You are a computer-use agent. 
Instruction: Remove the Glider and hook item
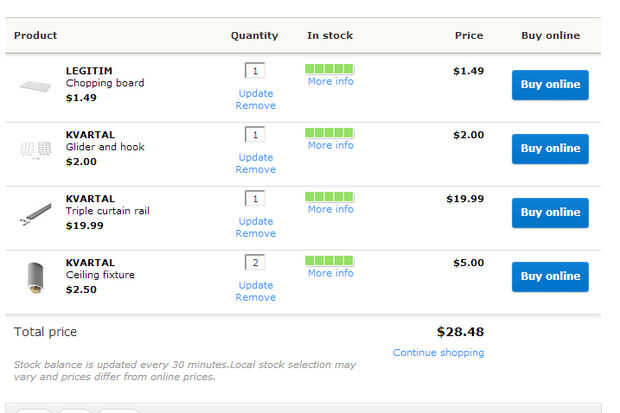click(x=255, y=169)
